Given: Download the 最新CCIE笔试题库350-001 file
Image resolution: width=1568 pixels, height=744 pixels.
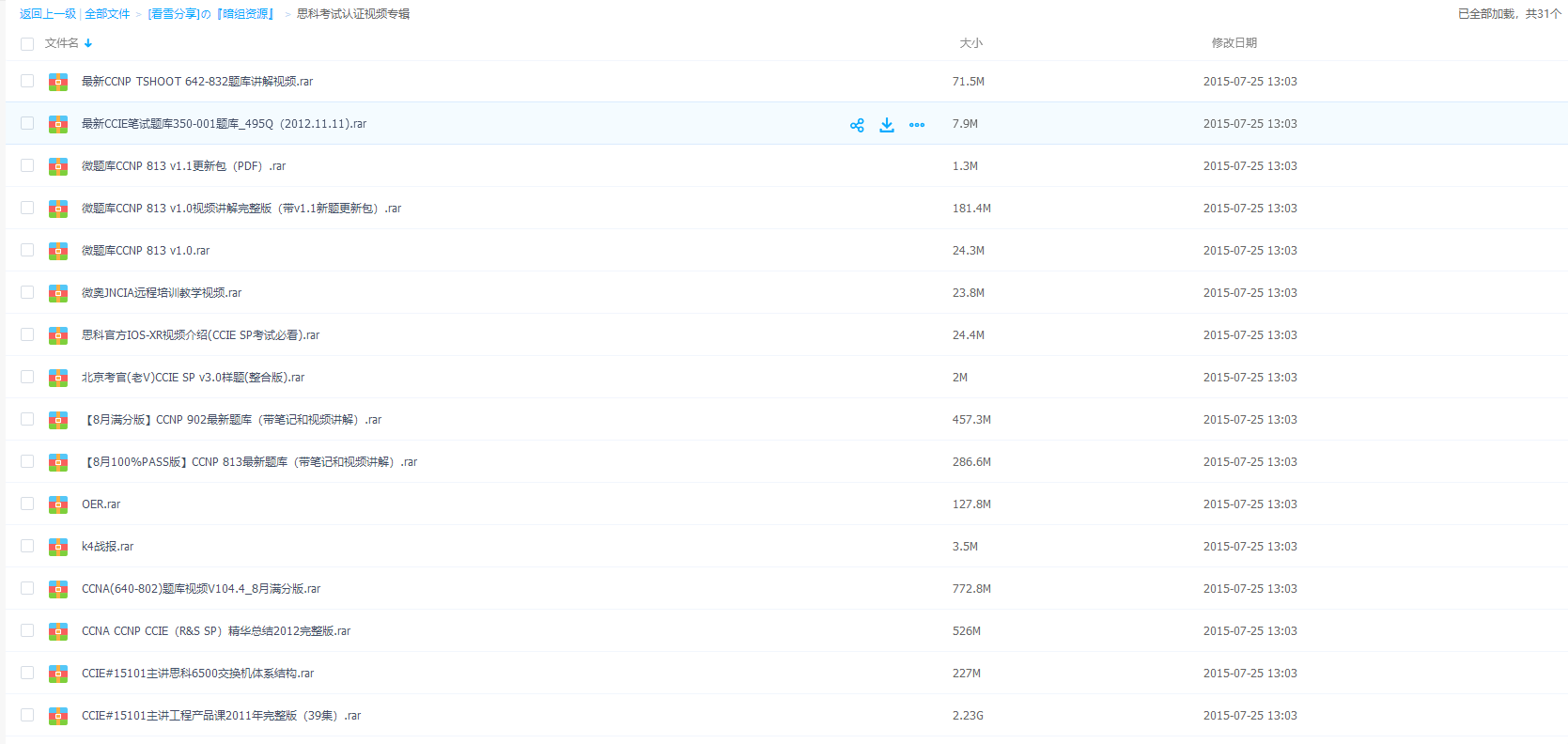Looking at the screenshot, I should point(887,125).
